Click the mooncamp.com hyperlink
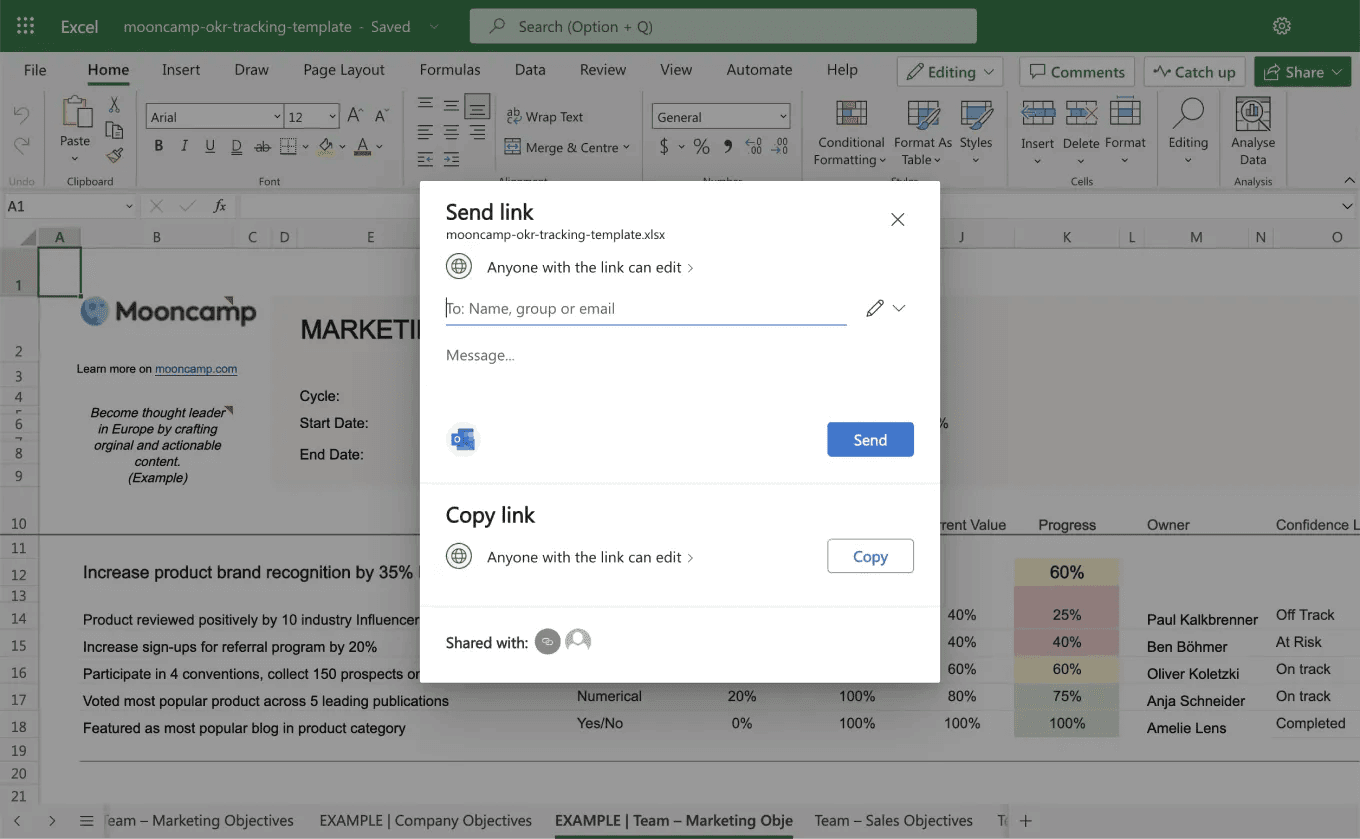 [x=196, y=368]
